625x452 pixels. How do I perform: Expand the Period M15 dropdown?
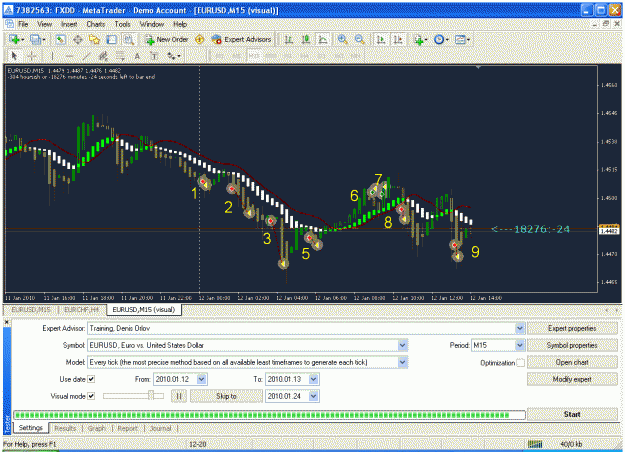520,345
